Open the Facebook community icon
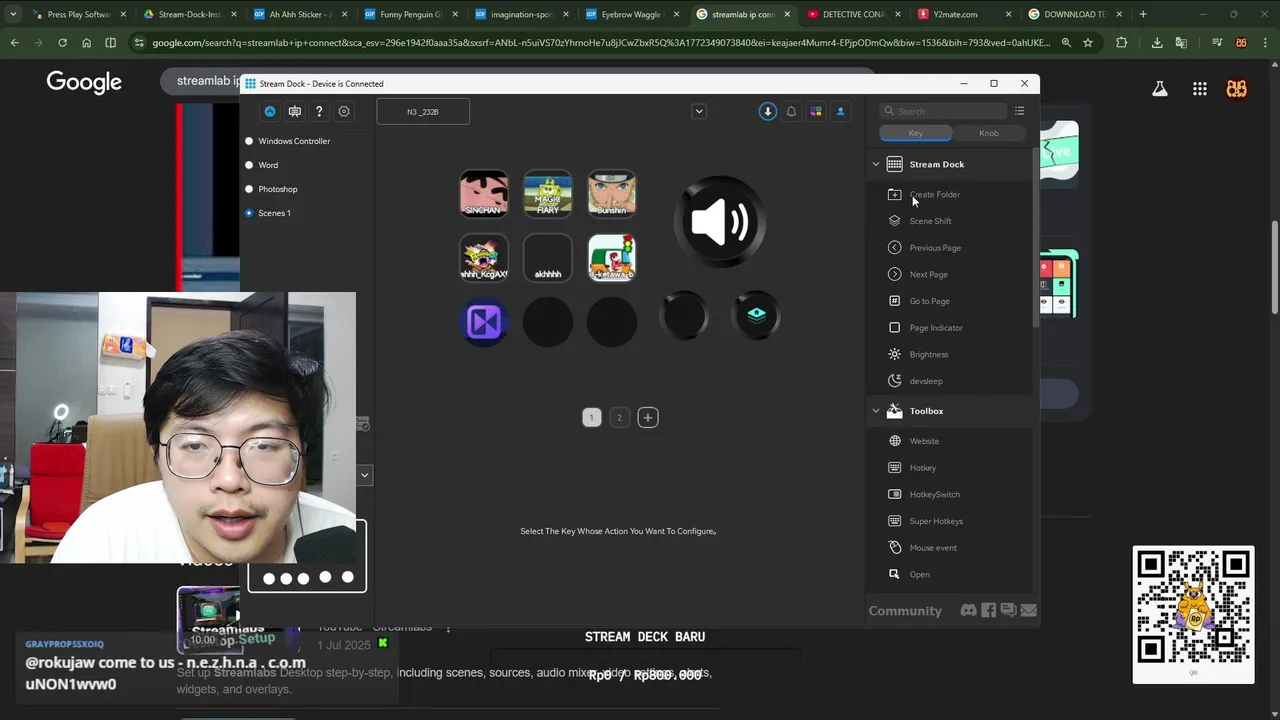This screenshot has height=720, width=1280. coord(988,610)
